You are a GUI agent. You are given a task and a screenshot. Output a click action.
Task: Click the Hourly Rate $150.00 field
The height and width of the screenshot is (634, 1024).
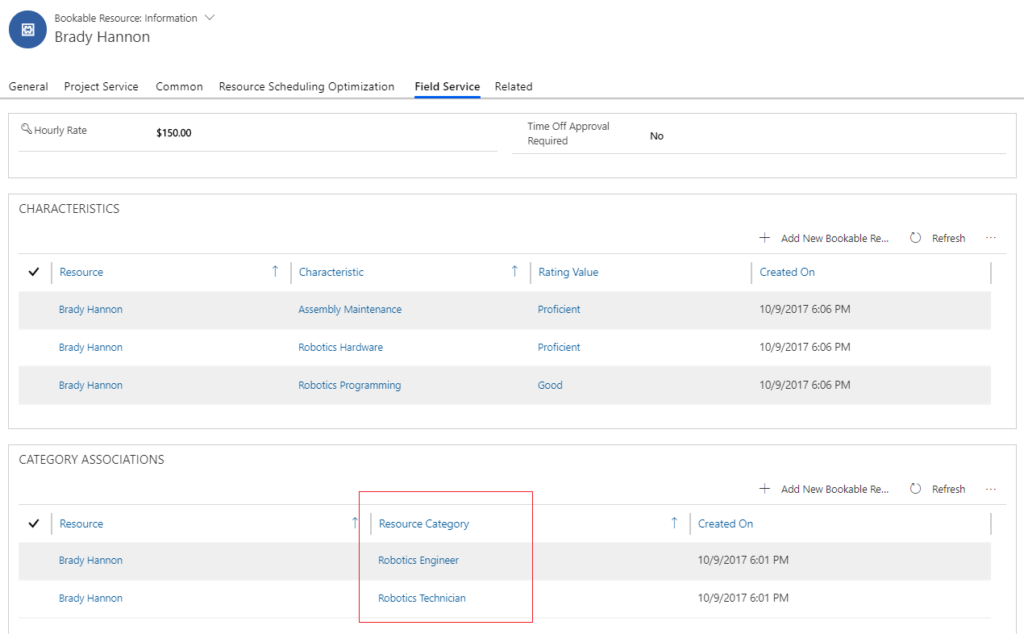point(174,133)
